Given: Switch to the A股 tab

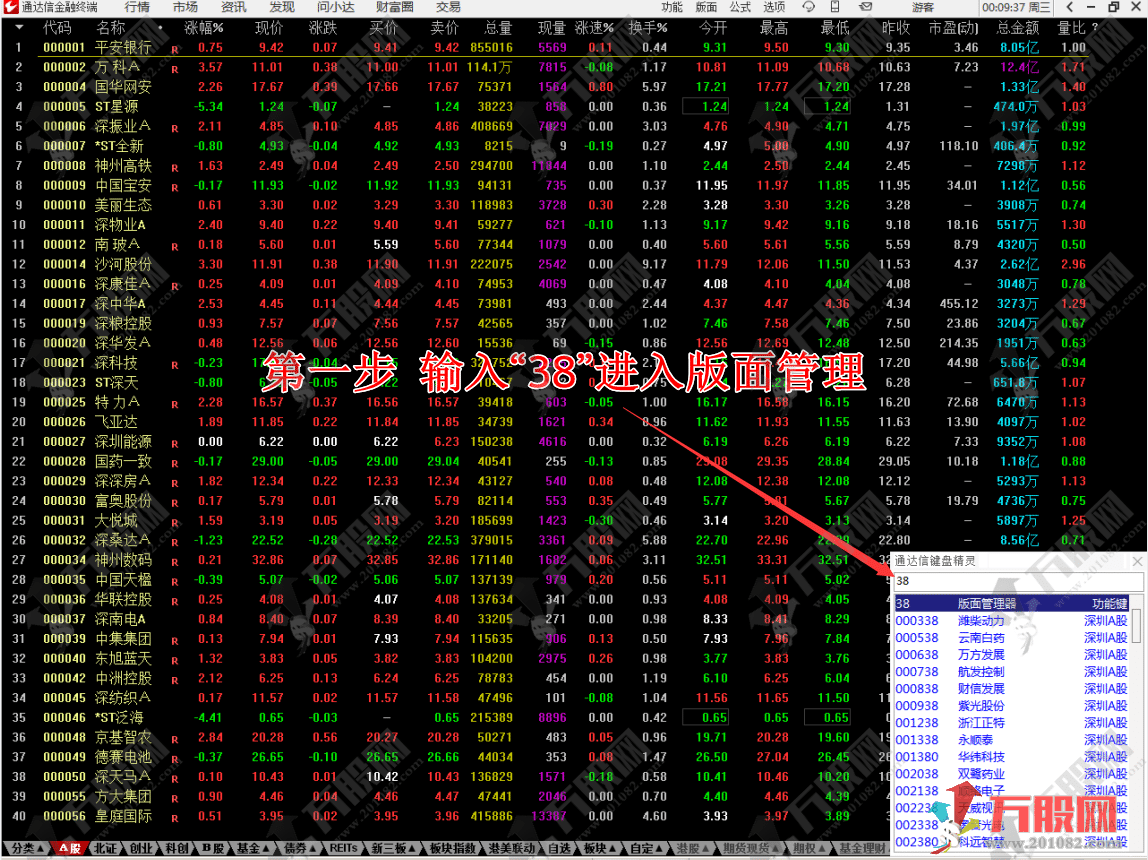Looking at the screenshot, I should tap(70, 848).
